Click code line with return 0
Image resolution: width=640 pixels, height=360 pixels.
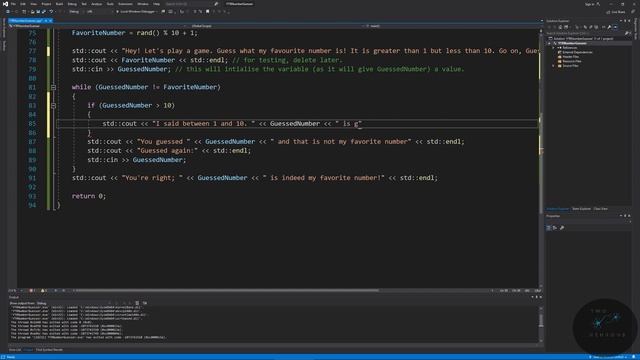(89, 196)
